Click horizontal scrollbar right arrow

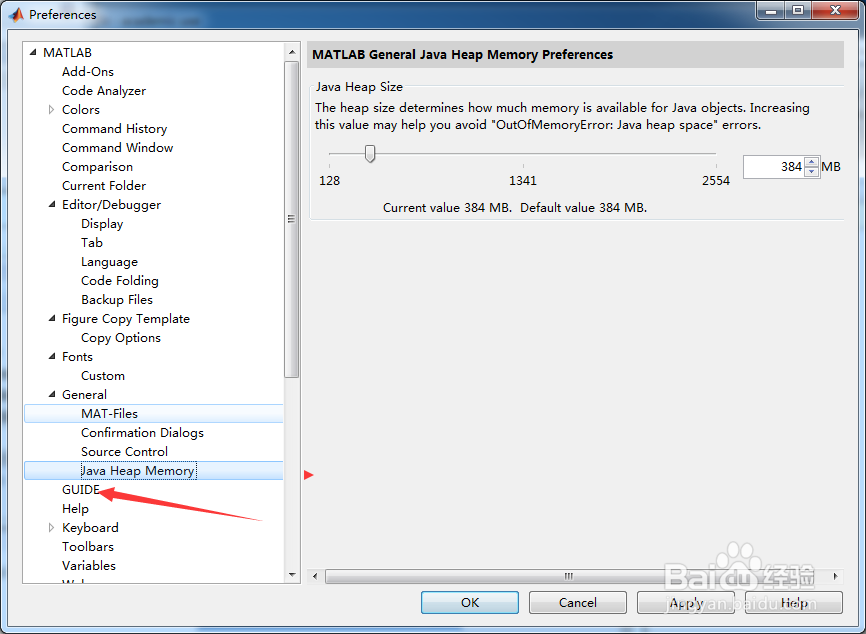point(836,576)
